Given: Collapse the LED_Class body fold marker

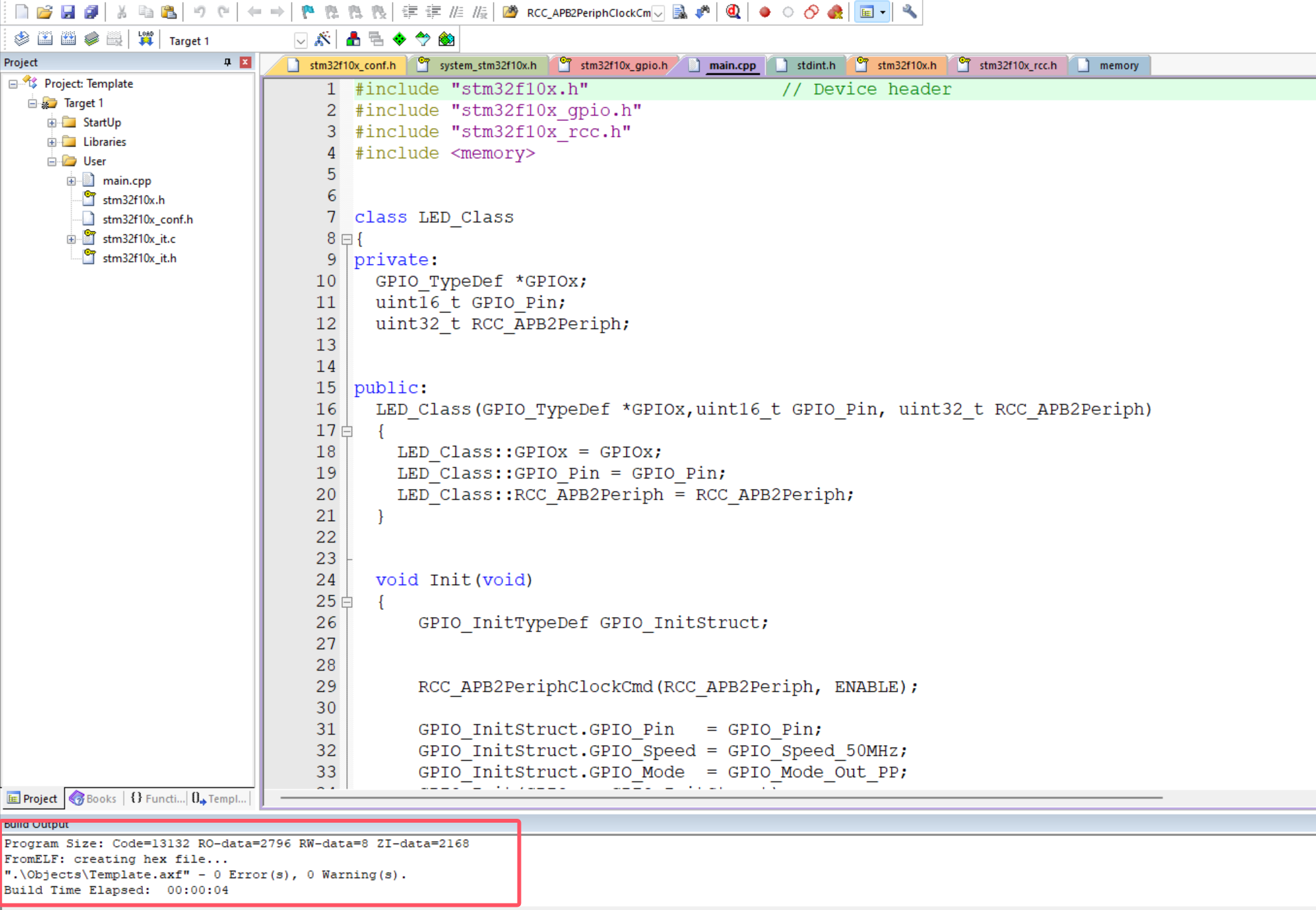Looking at the screenshot, I should pos(347,239).
